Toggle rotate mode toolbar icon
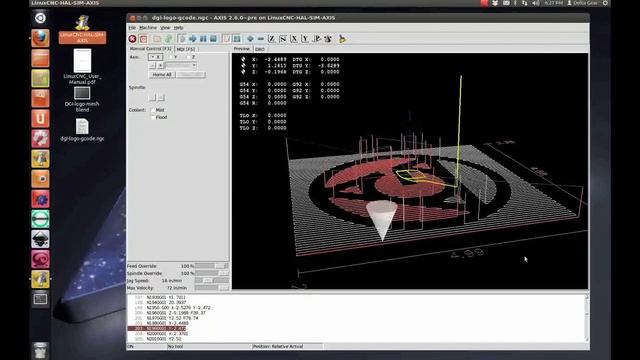 [x=328, y=39]
